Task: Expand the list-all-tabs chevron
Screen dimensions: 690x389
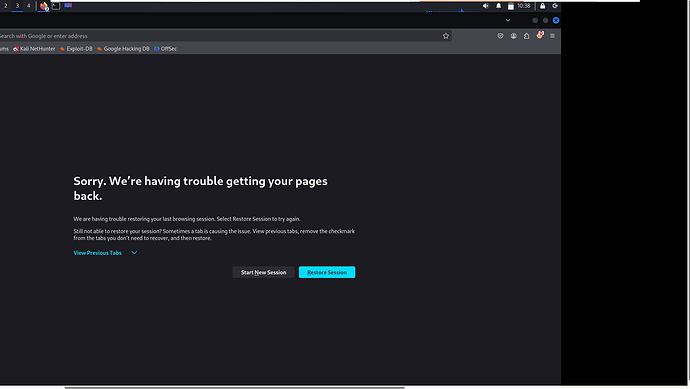Action: [x=508, y=20]
